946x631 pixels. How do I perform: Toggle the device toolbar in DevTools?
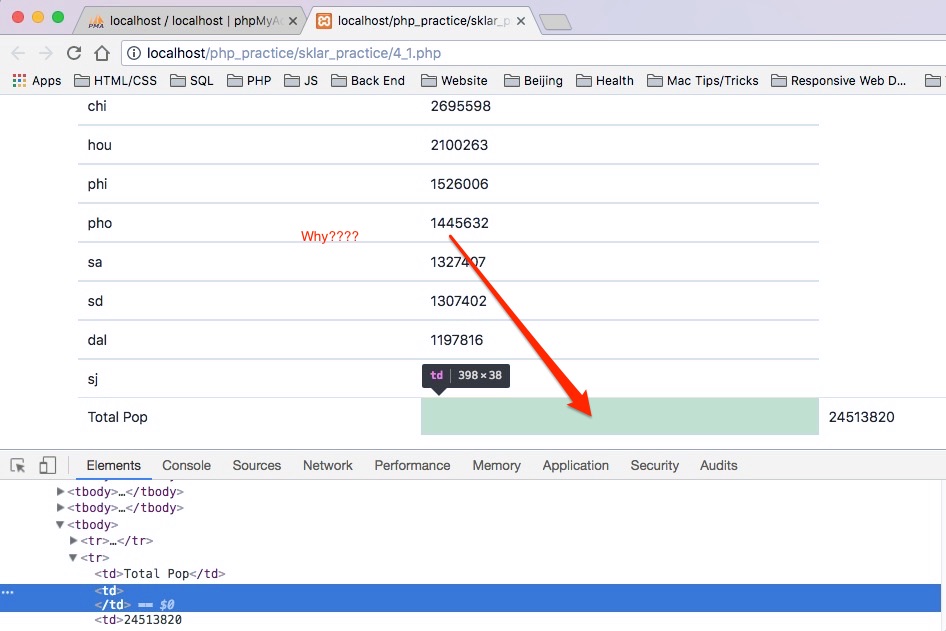[47, 464]
